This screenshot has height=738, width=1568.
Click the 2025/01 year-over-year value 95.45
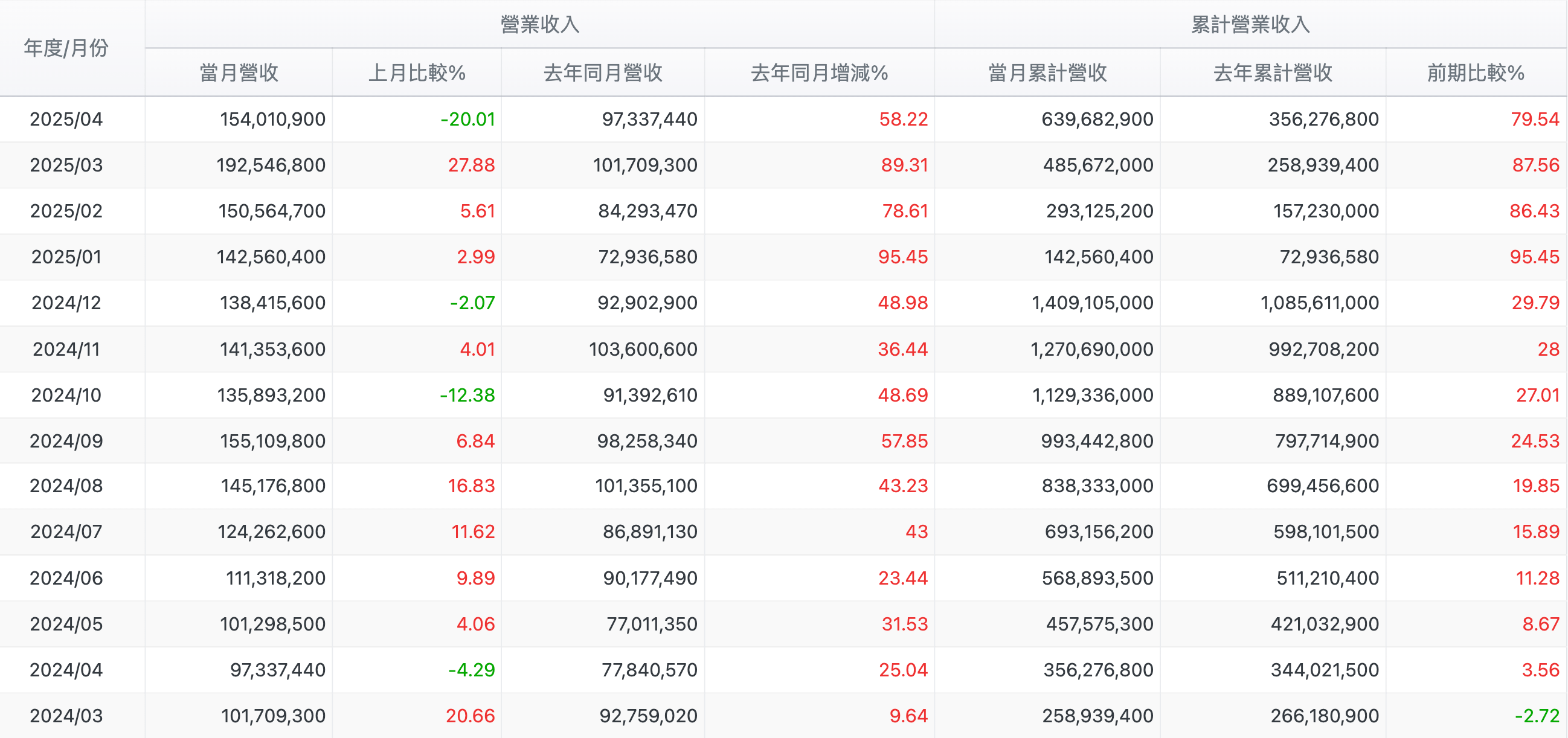tap(903, 257)
